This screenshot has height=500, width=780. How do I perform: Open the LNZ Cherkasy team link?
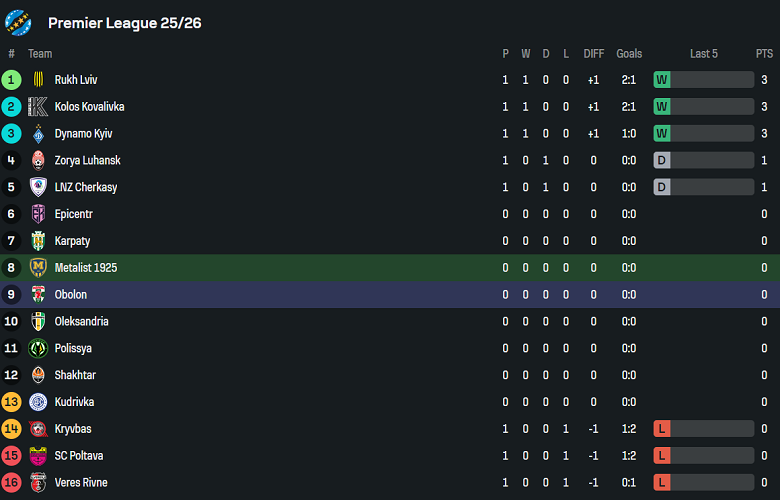[86, 187]
